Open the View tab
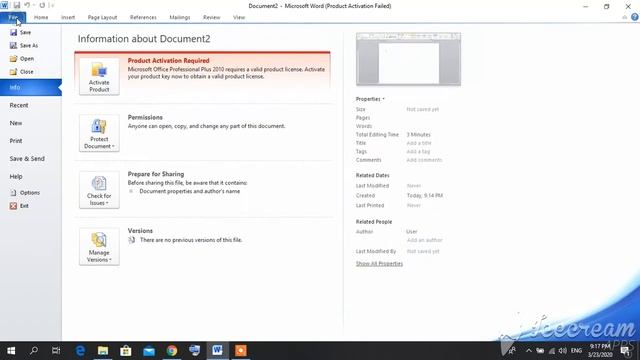Viewport: 640px width, 360px height. coord(239,18)
